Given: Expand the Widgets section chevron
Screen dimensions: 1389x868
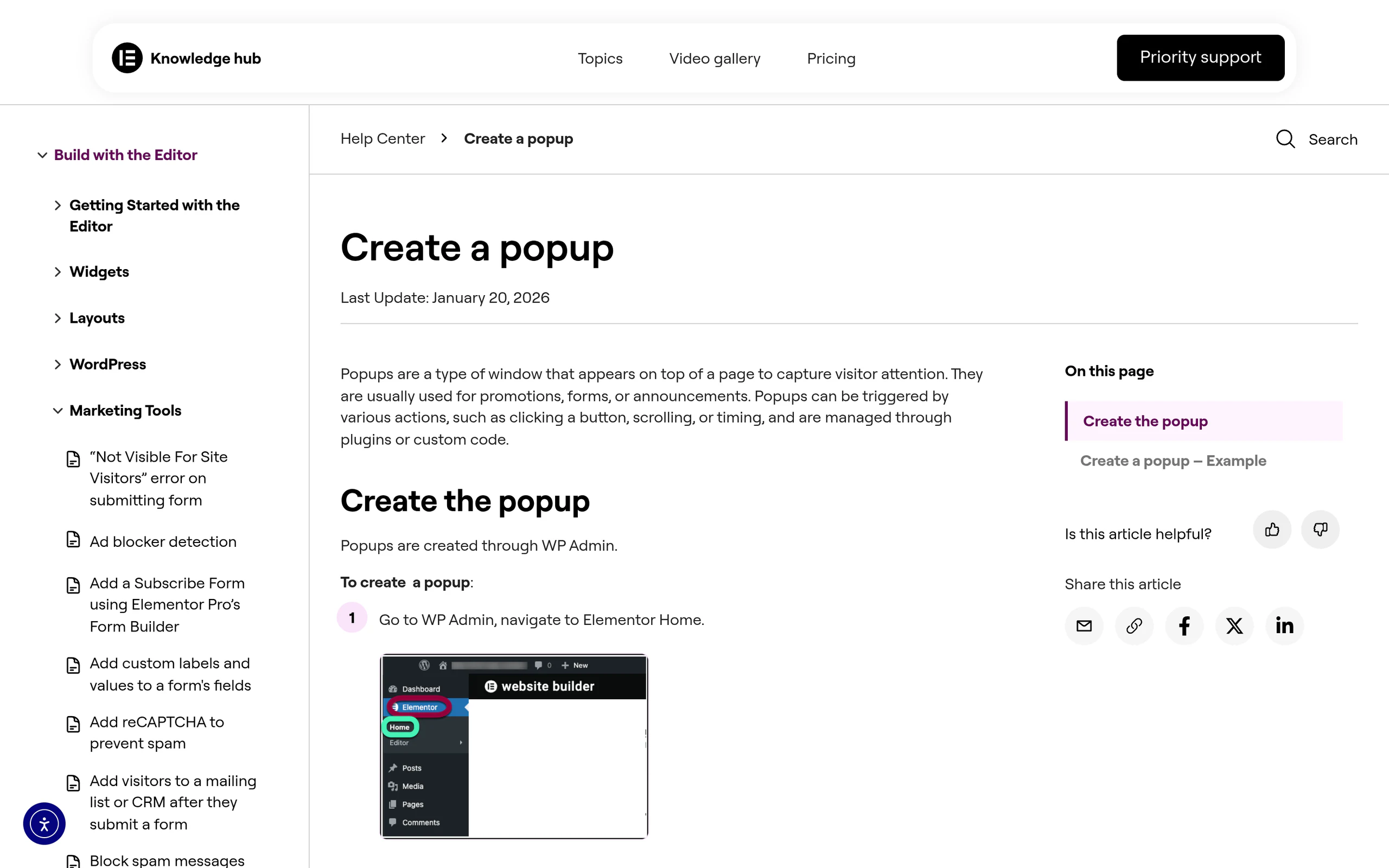Looking at the screenshot, I should [x=58, y=272].
